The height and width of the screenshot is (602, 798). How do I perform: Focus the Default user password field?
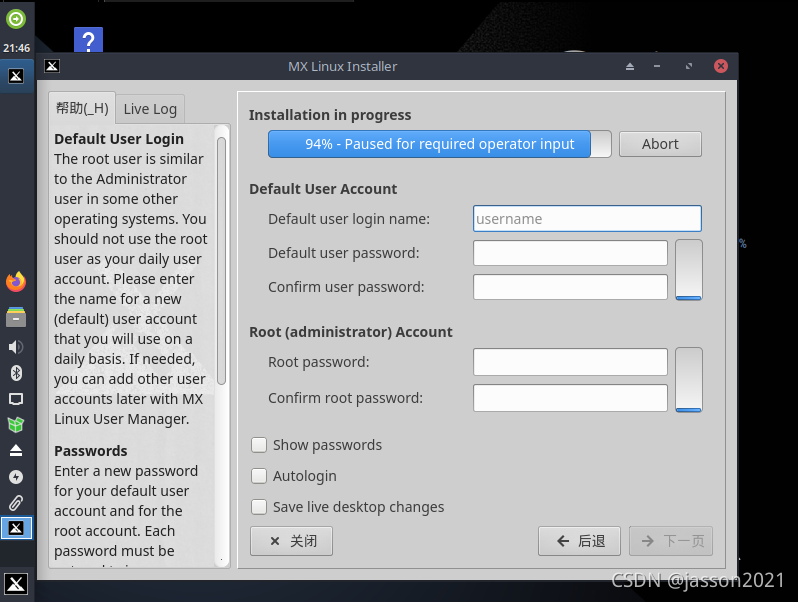pos(570,253)
